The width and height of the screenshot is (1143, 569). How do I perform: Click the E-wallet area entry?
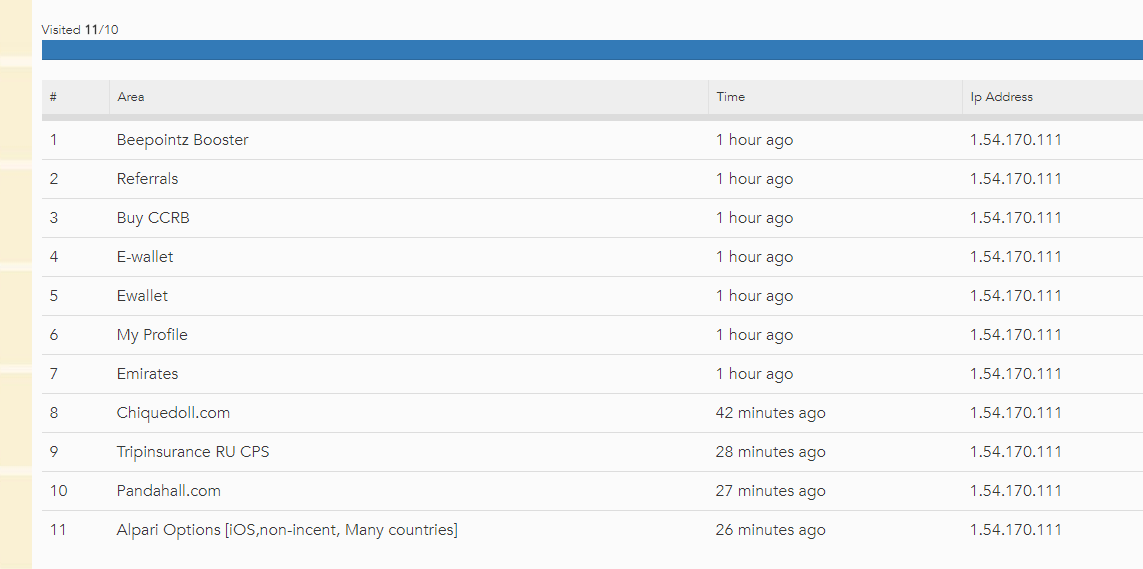[145, 257]
